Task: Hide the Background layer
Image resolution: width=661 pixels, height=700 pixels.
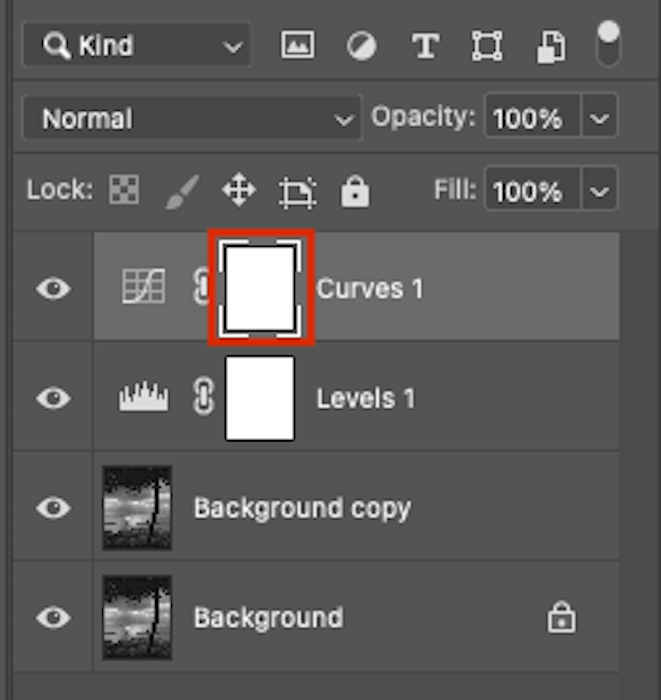Action: (54, 617)
